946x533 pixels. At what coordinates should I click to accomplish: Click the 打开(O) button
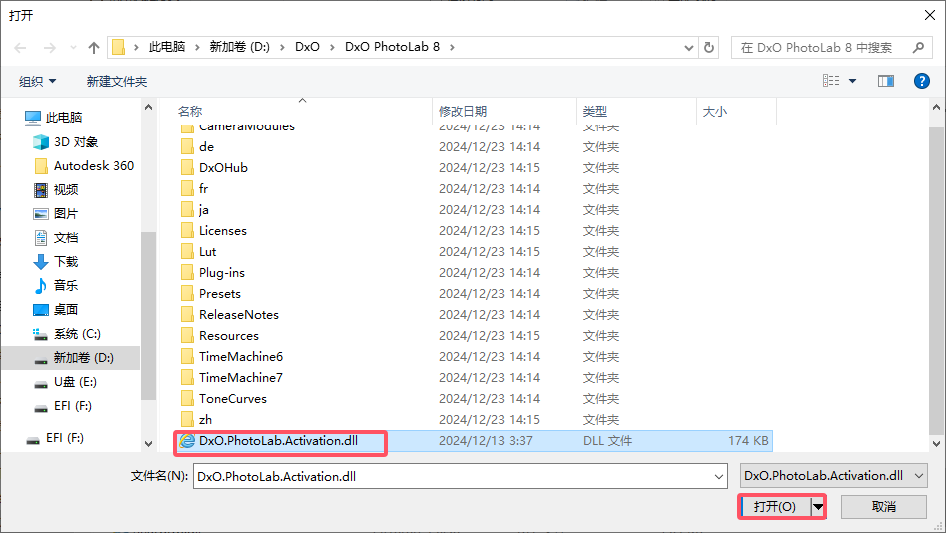pyautogui.click(x=775, y=506)
